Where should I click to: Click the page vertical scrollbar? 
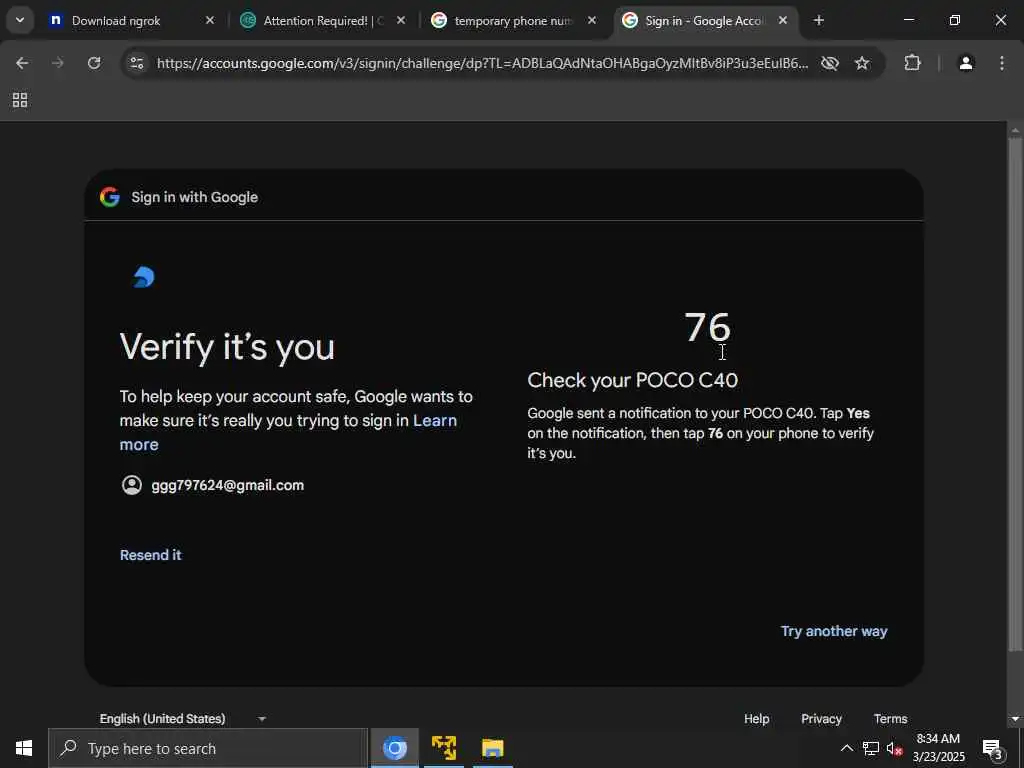[1015, 394]
